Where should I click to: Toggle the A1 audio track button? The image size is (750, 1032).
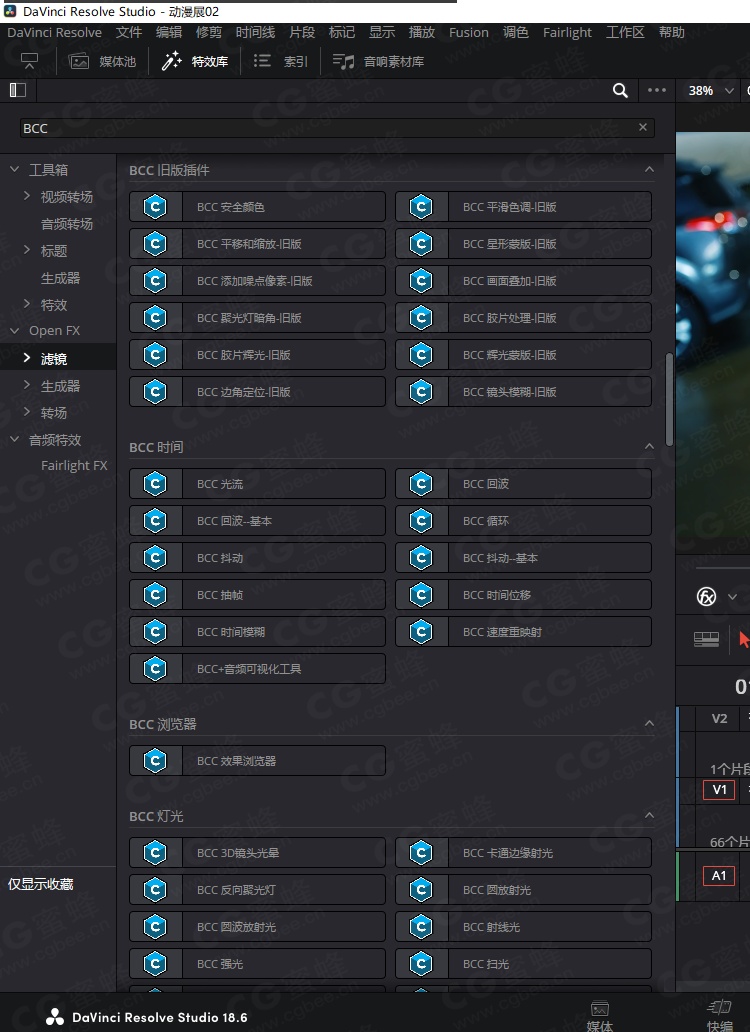[719, 875]
